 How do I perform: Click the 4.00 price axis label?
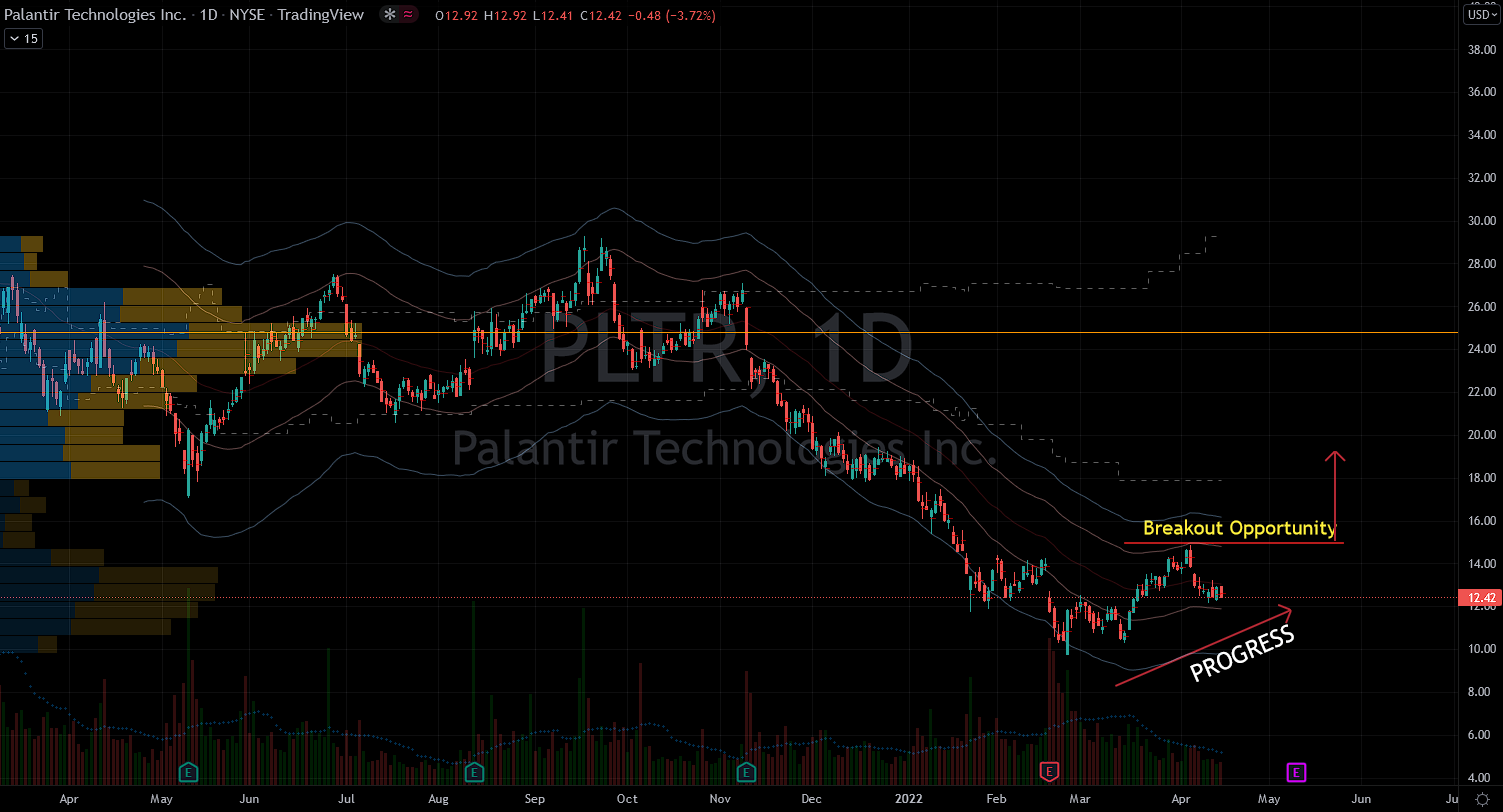(x=1481, y=778)
